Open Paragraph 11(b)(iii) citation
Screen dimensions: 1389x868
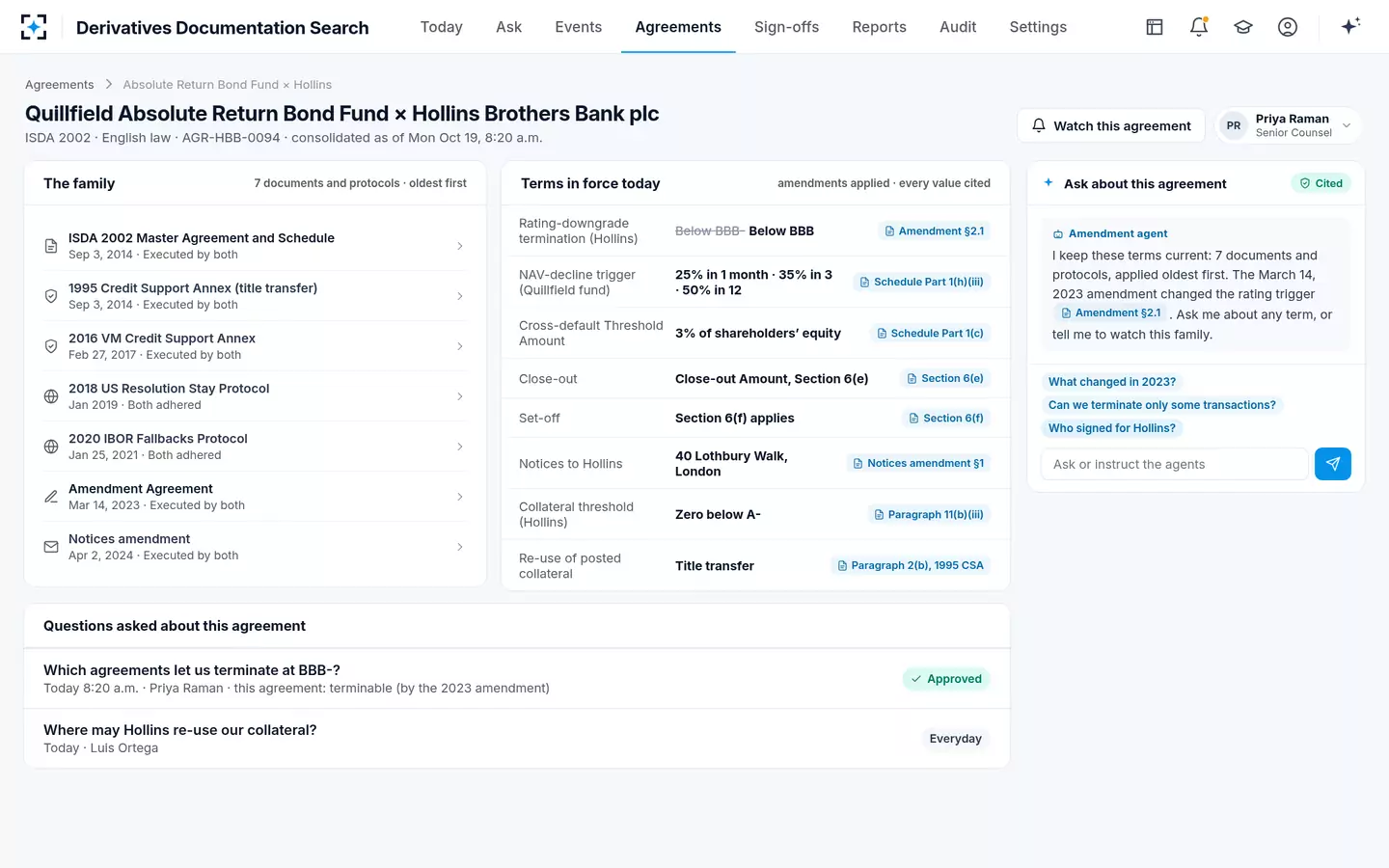[x=929, y=514]
